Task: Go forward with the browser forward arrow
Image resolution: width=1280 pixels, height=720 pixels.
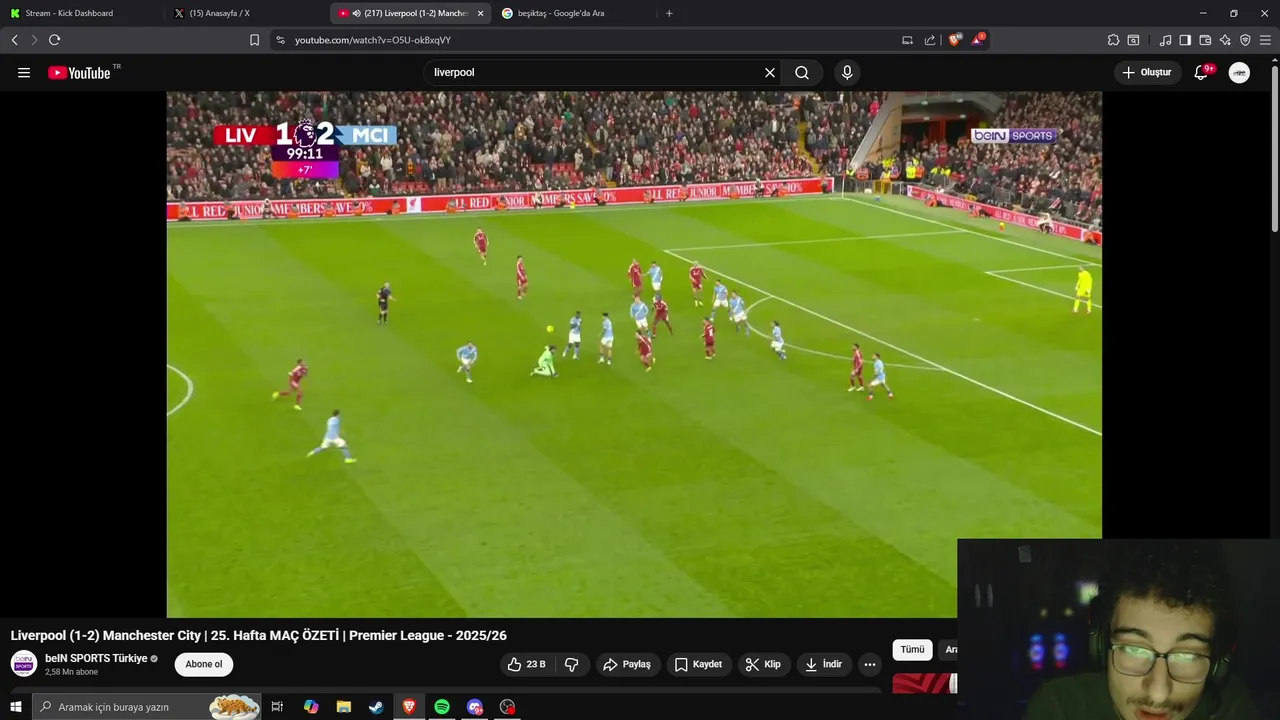Action: point(34,40)
